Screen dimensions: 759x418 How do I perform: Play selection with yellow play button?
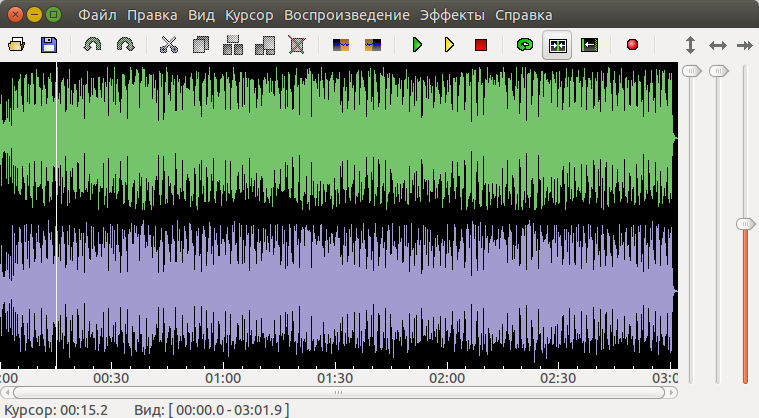pyautogui.click(x=449, y=45)
